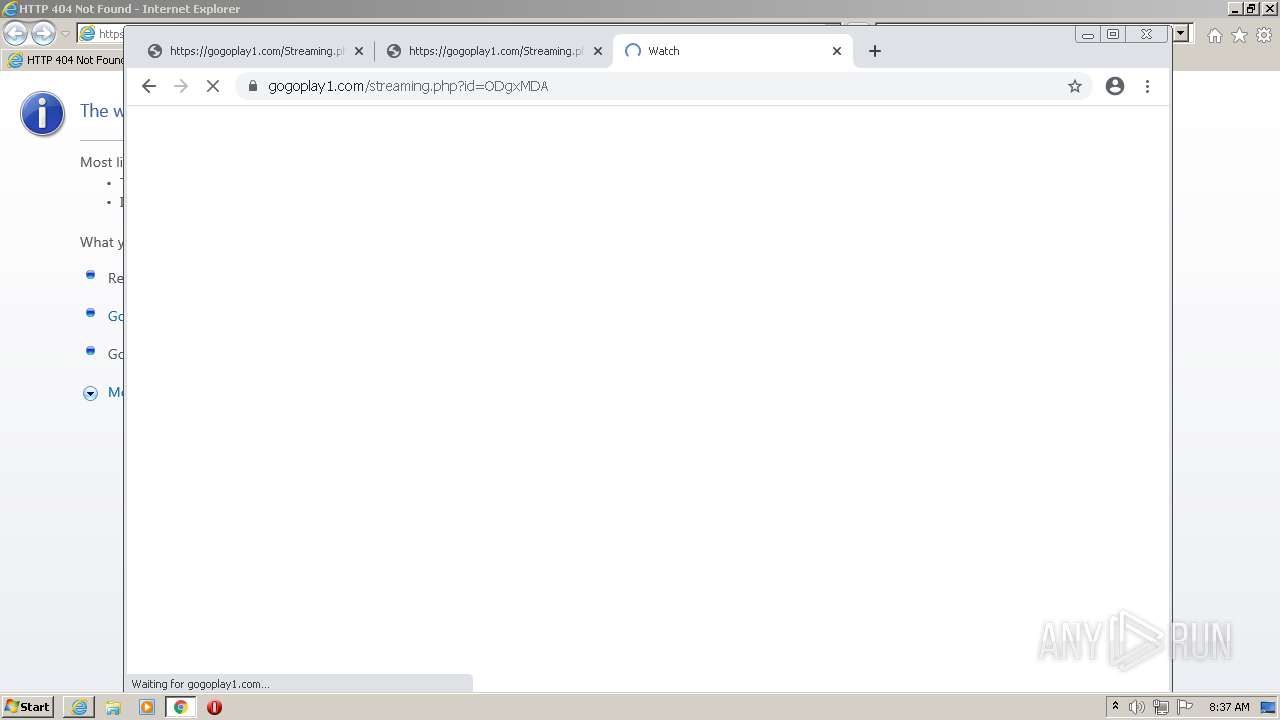Switch to Chrome from the taskbar

[x=181, y=707]
